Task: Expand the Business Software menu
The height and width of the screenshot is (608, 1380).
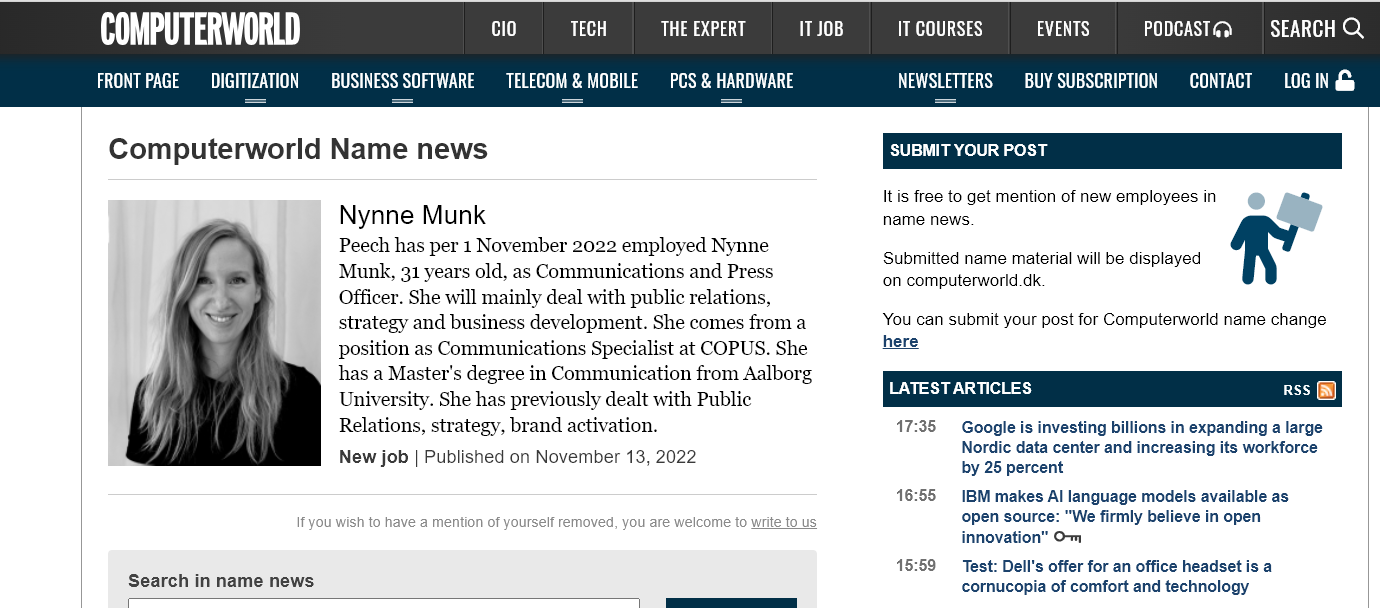Action: (402, 82)
